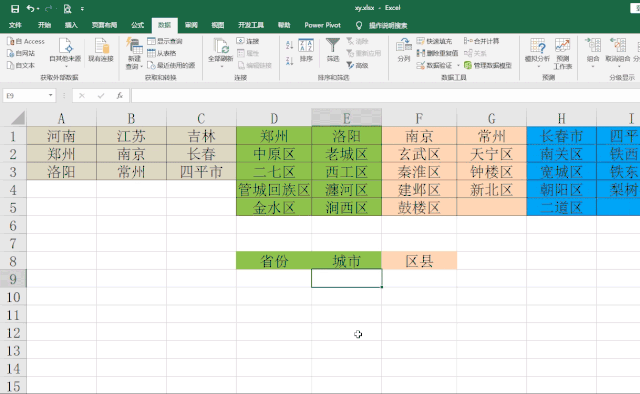Sort ascending A to Z
This screenshot has height=394, width=640.
coord(289,45)
